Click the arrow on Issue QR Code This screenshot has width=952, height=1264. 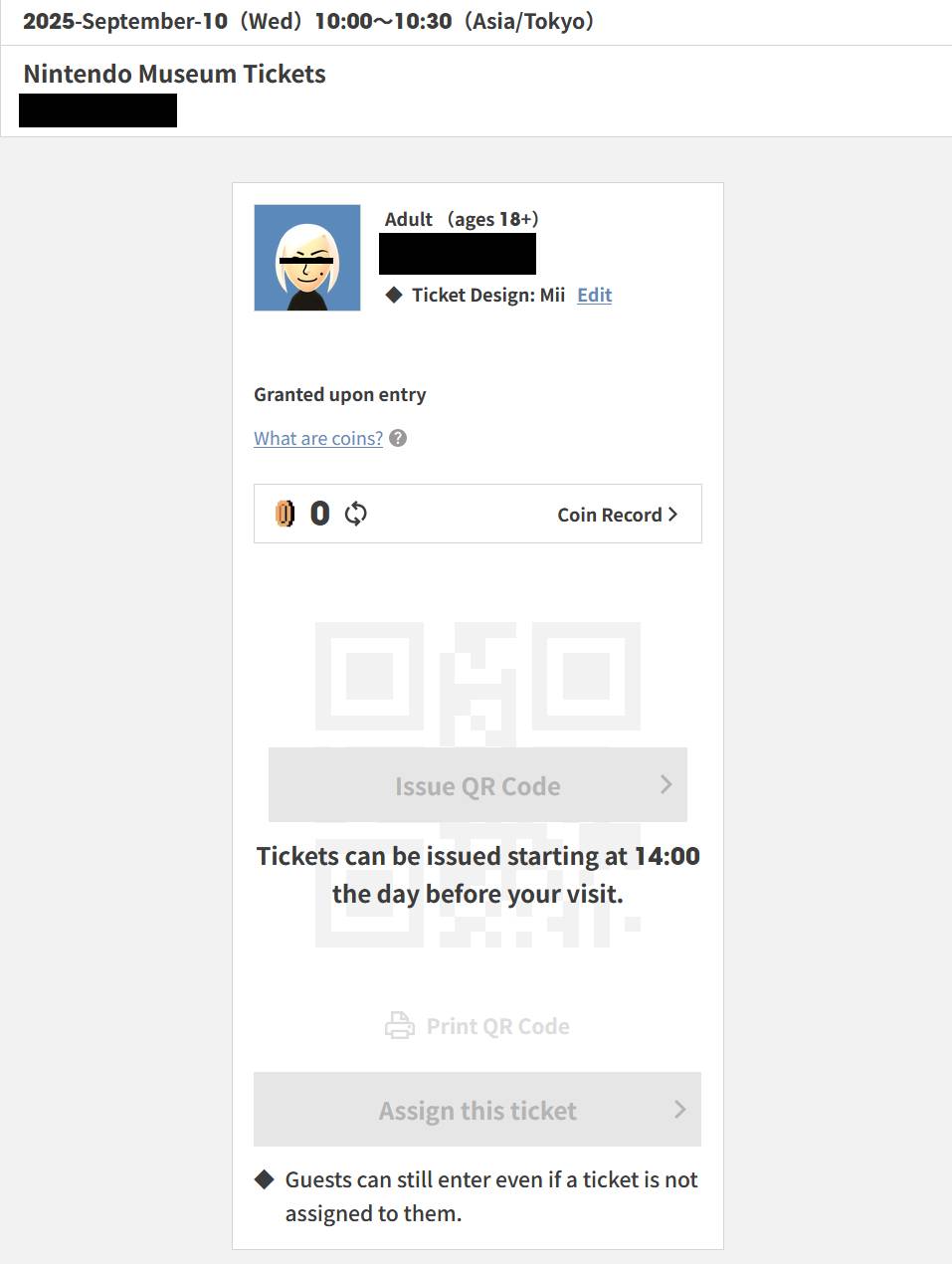[666, 784]
